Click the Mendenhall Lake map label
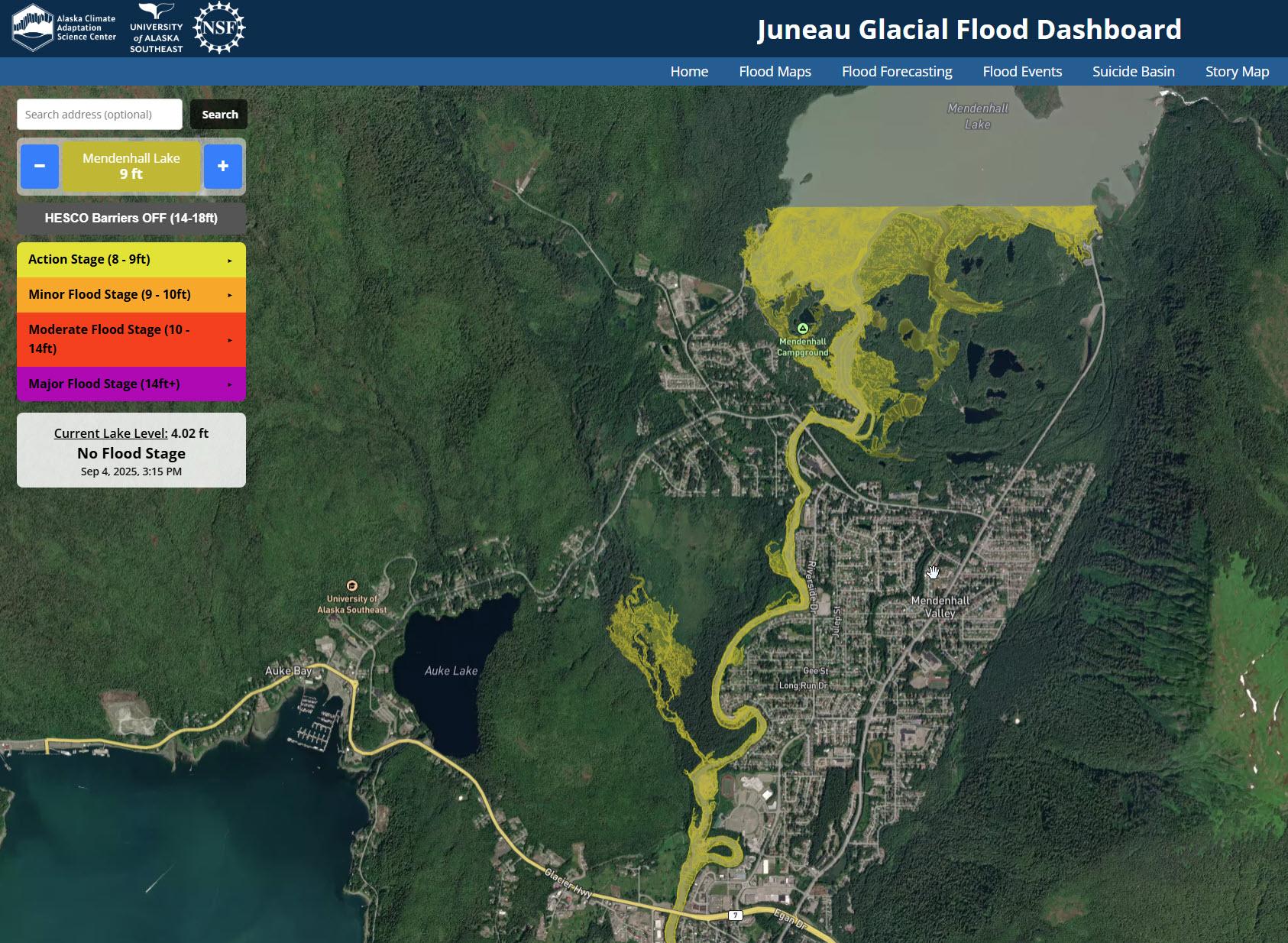 click(978, 116)
